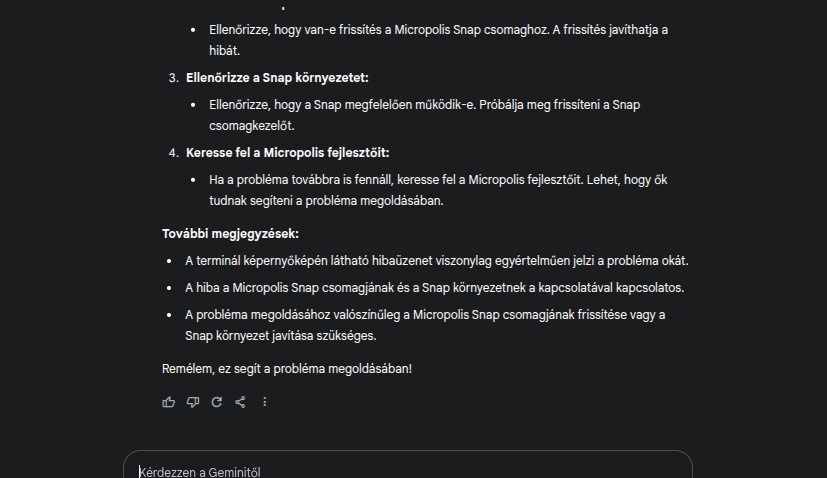Click the thumbs up icon
The height and width of the screenshot is (478, 827).
click(x=168, y=402)
